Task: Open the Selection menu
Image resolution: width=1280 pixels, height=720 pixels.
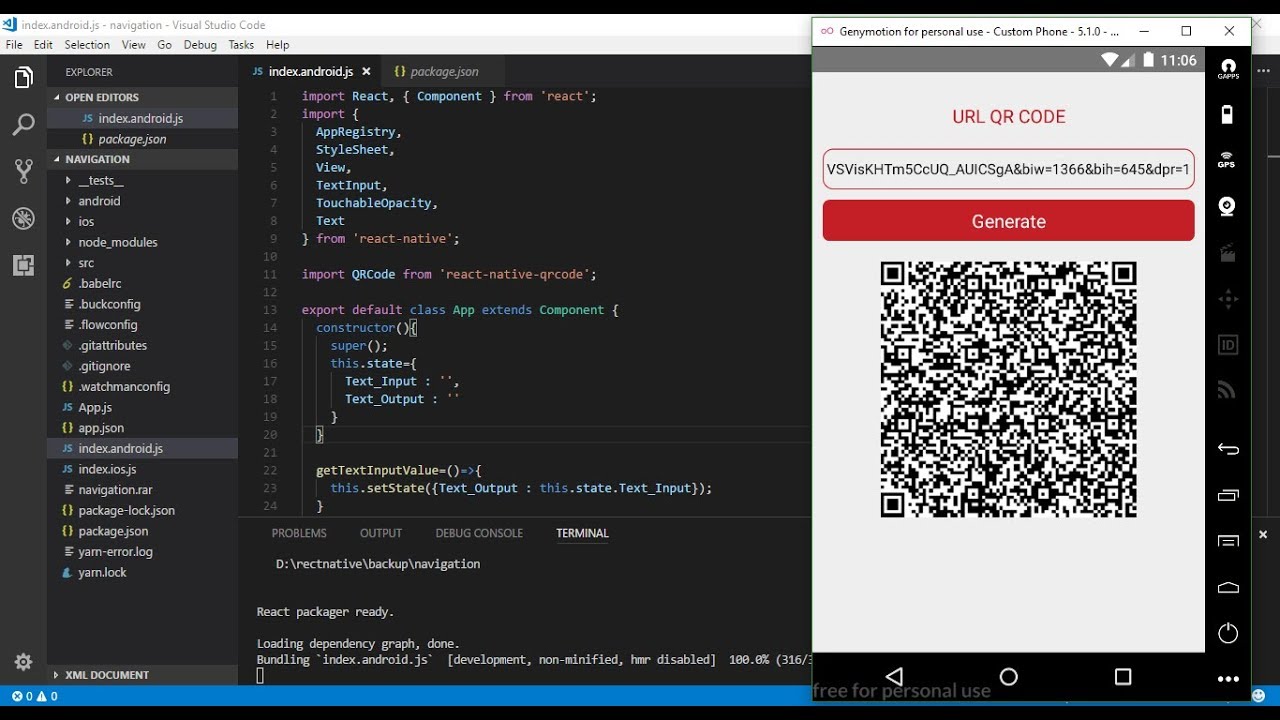Action: tap(87, 45)
